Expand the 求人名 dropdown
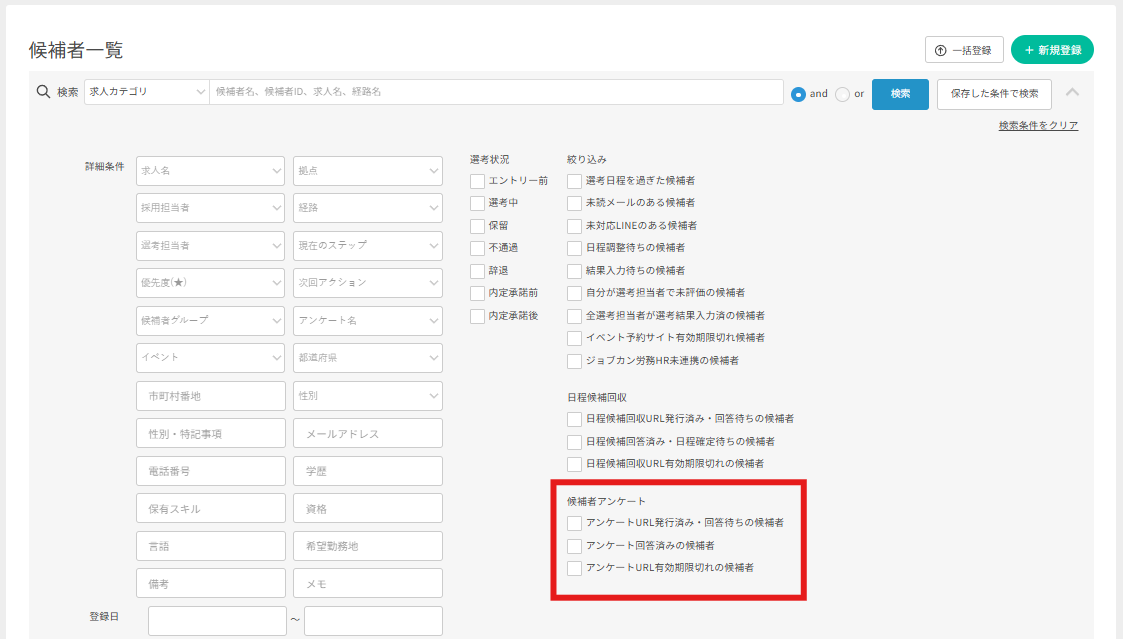 210,171
